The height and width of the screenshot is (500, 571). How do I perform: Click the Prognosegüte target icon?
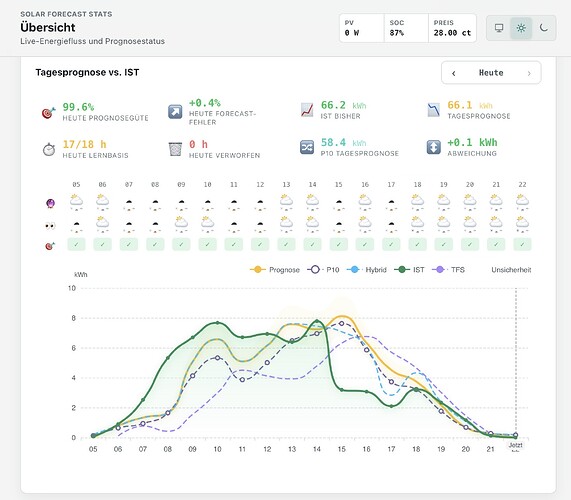48,113
